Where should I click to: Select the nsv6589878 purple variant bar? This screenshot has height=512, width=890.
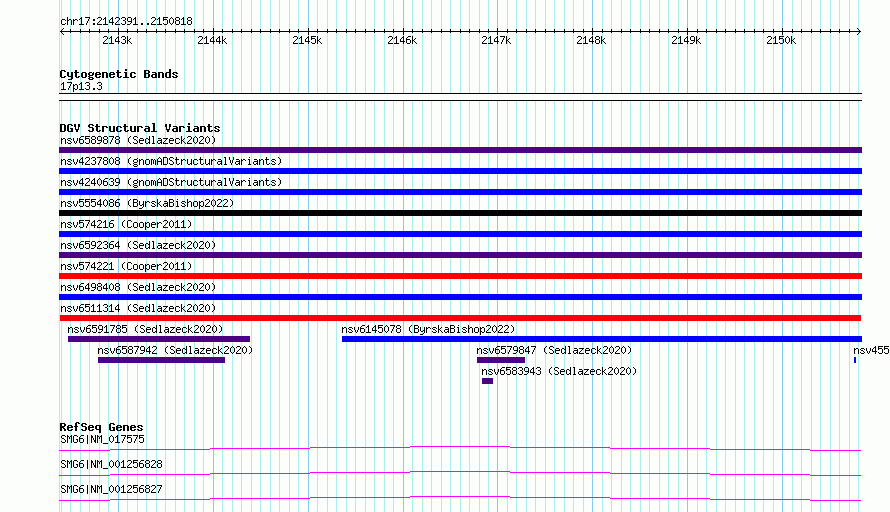[x=460, y=150]
